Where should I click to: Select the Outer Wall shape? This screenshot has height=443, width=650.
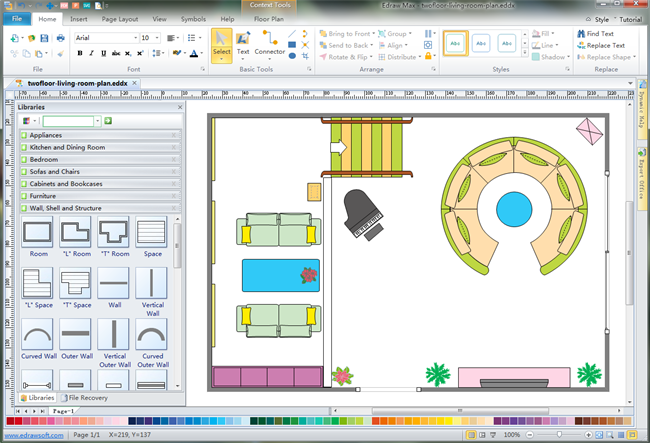pyautogui.click(x=75, y=336)
